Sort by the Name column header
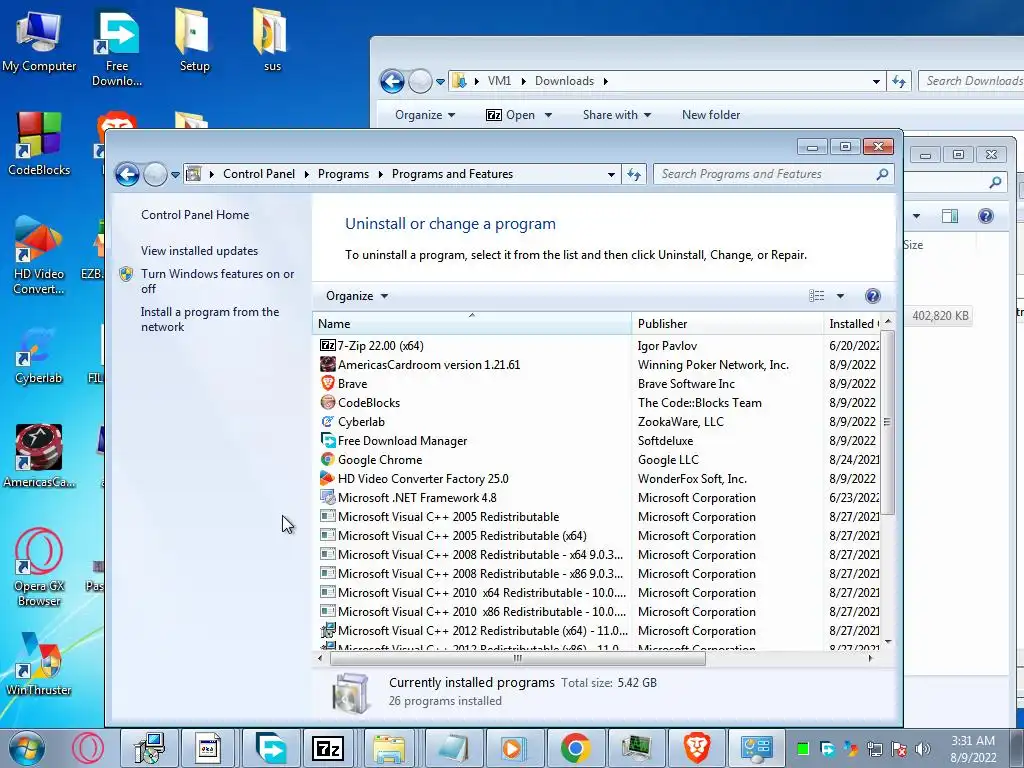The width and height of the screenshot is (1024, 768). pyautogui.click(x=472, y=324)
